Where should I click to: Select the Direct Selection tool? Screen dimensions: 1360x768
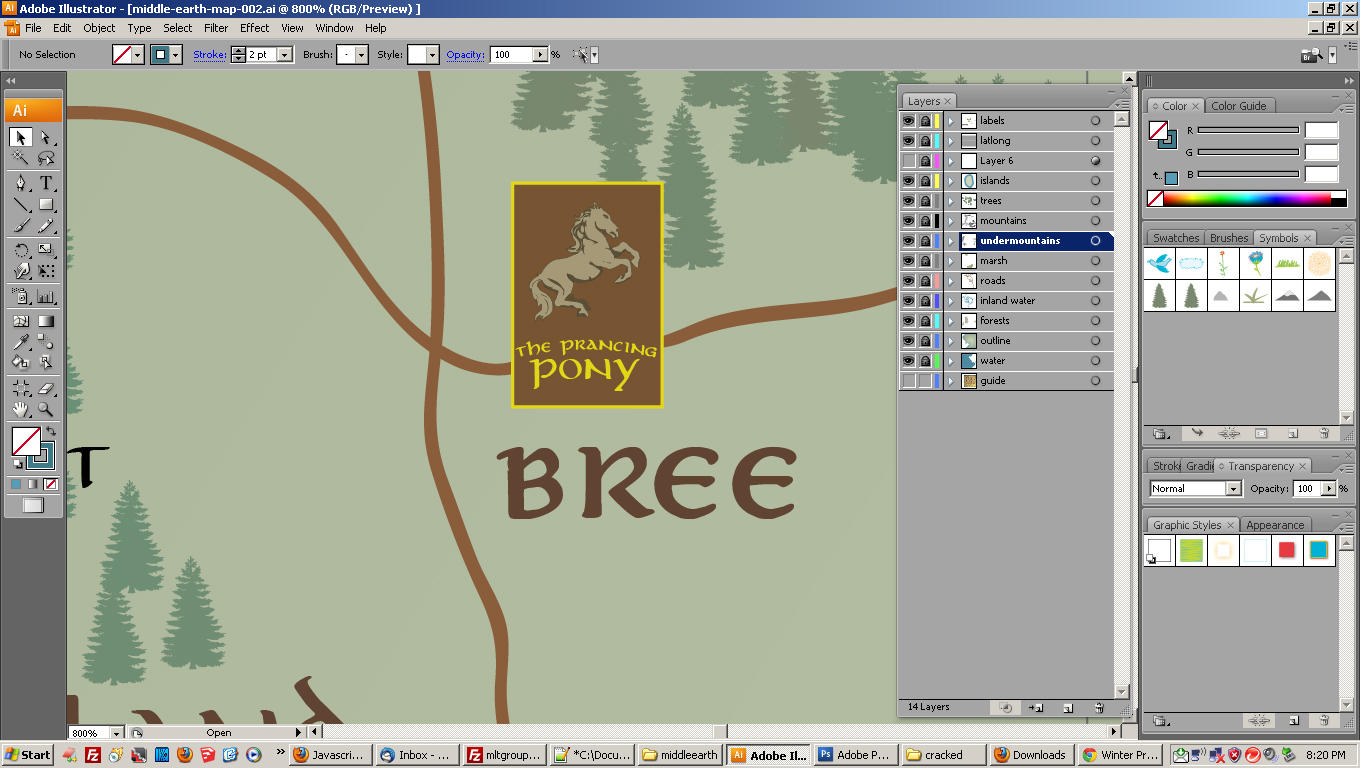pos(45,137)
